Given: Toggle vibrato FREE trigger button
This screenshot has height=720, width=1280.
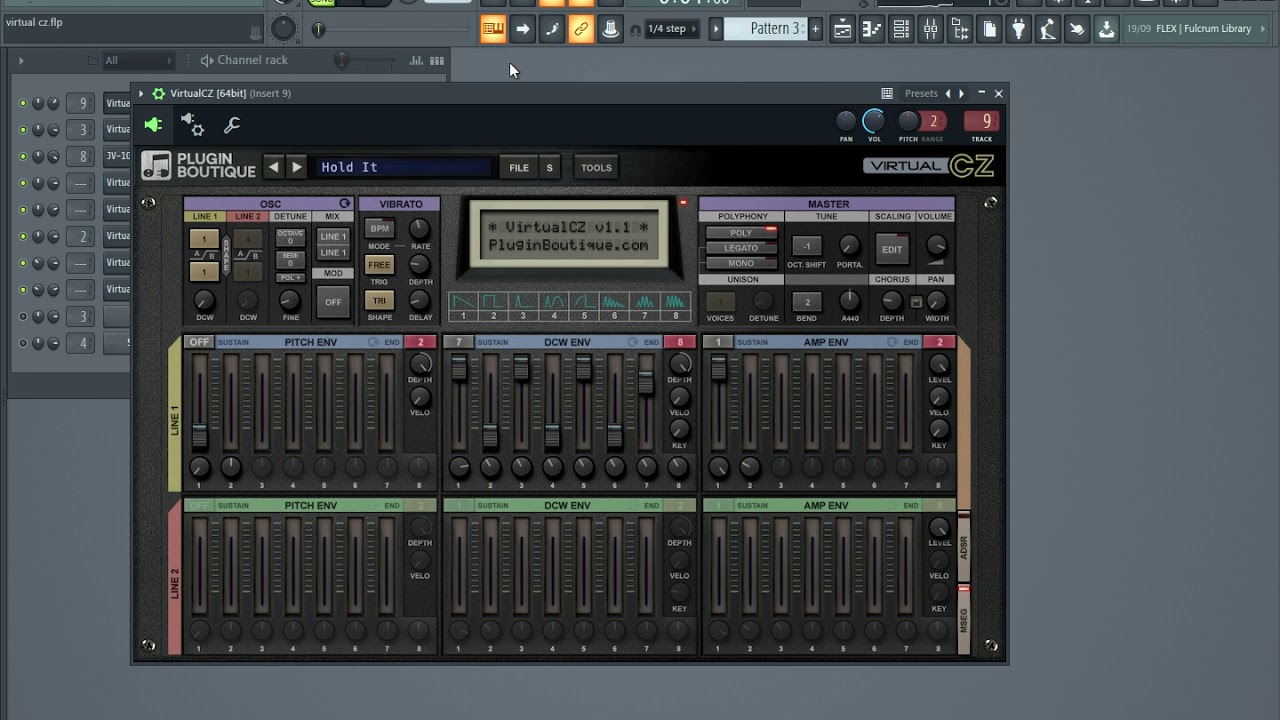Looking at the screenshot, I should [x=380, y=265].
